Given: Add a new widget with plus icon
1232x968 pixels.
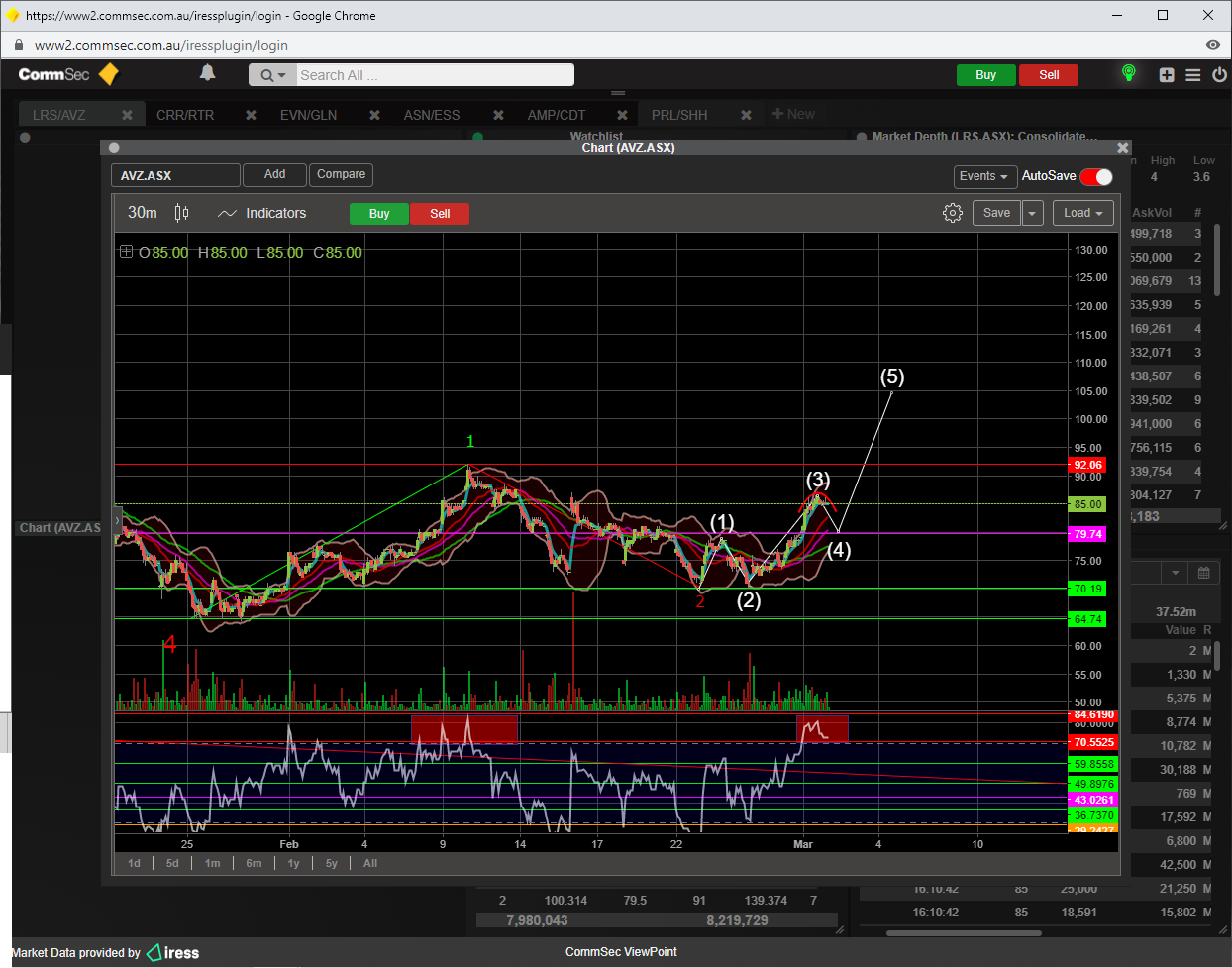Looking at the screenshot, I should 1167,75.
